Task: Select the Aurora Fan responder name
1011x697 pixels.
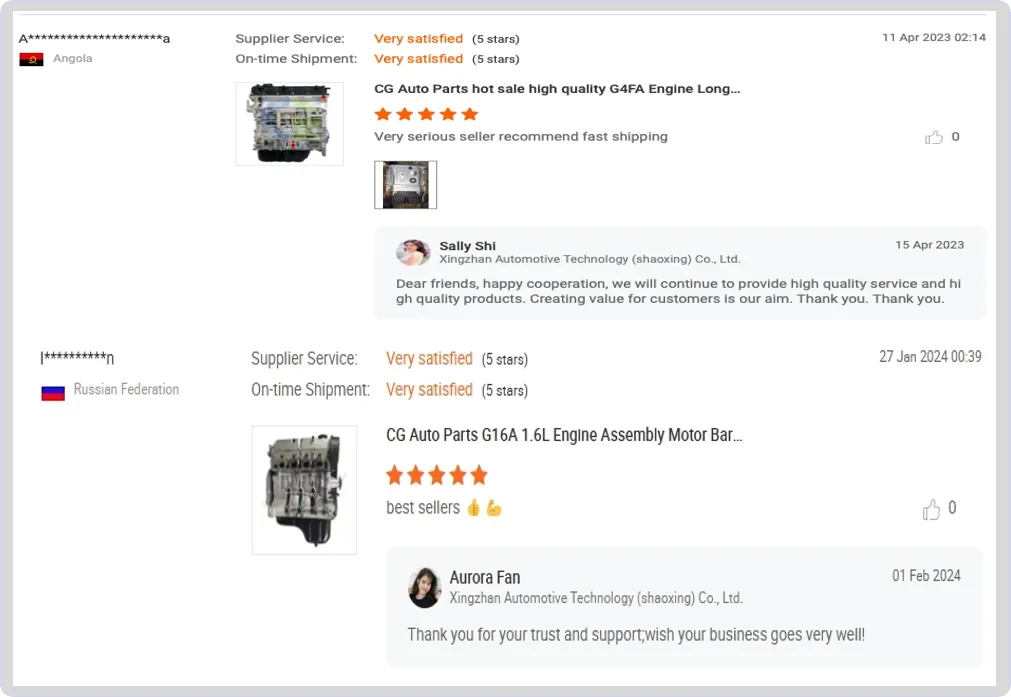Action: click(485, 577)
